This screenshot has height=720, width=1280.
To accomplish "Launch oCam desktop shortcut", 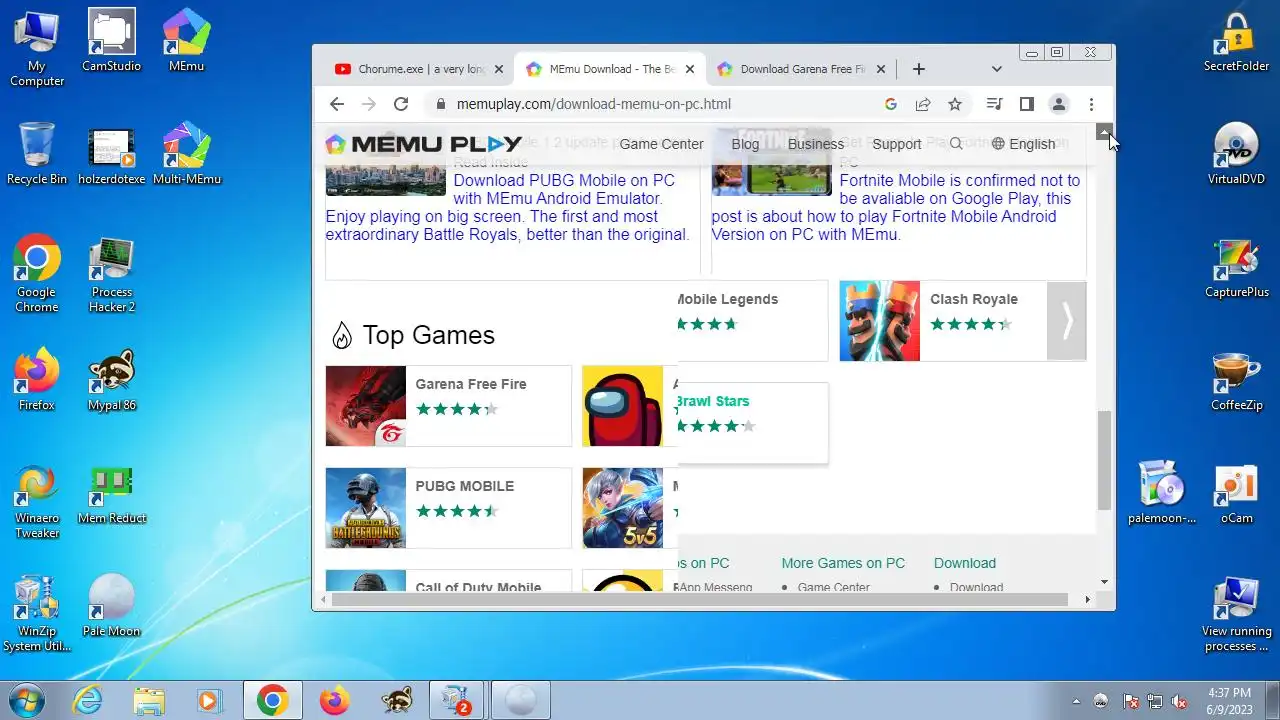I will [x=1237, y=492].
